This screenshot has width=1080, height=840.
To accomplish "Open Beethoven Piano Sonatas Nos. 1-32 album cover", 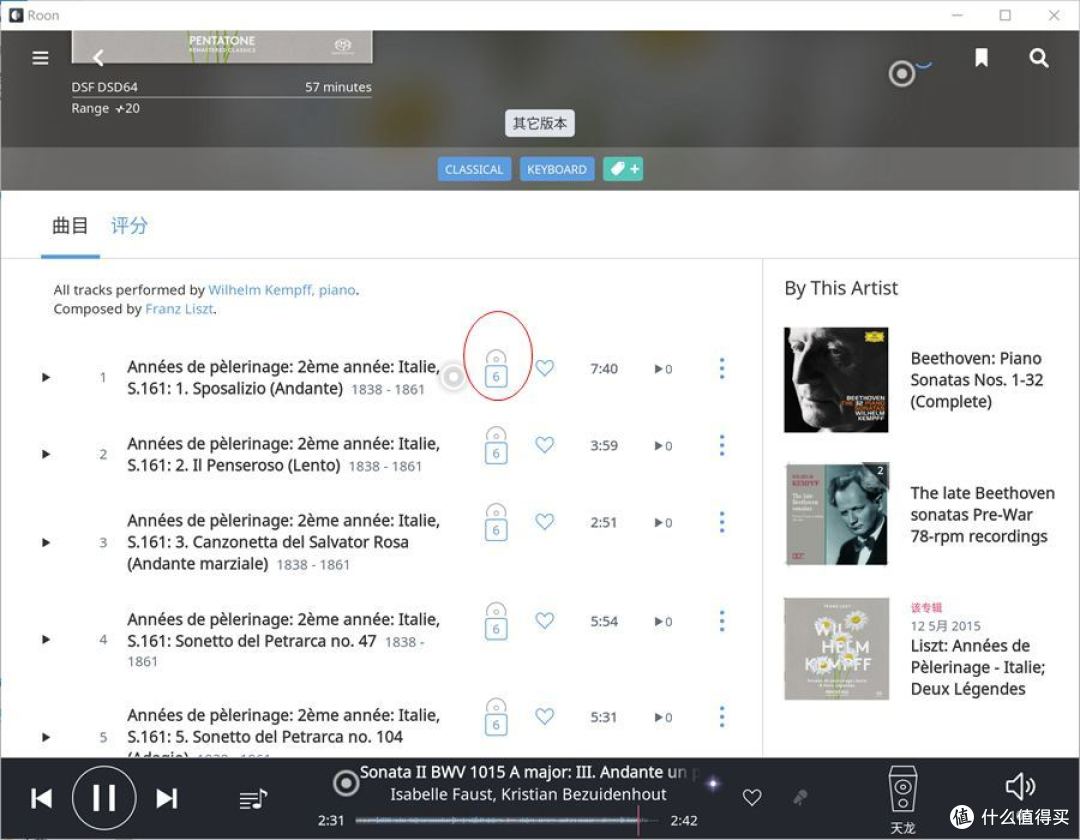I will 836,380.
